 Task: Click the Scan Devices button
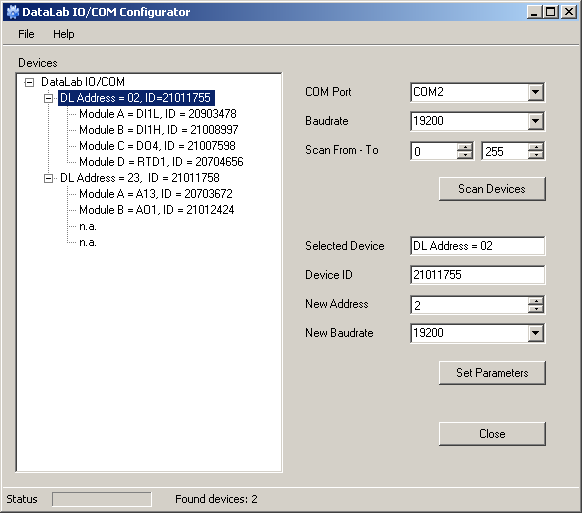click(x=492, y=189)
